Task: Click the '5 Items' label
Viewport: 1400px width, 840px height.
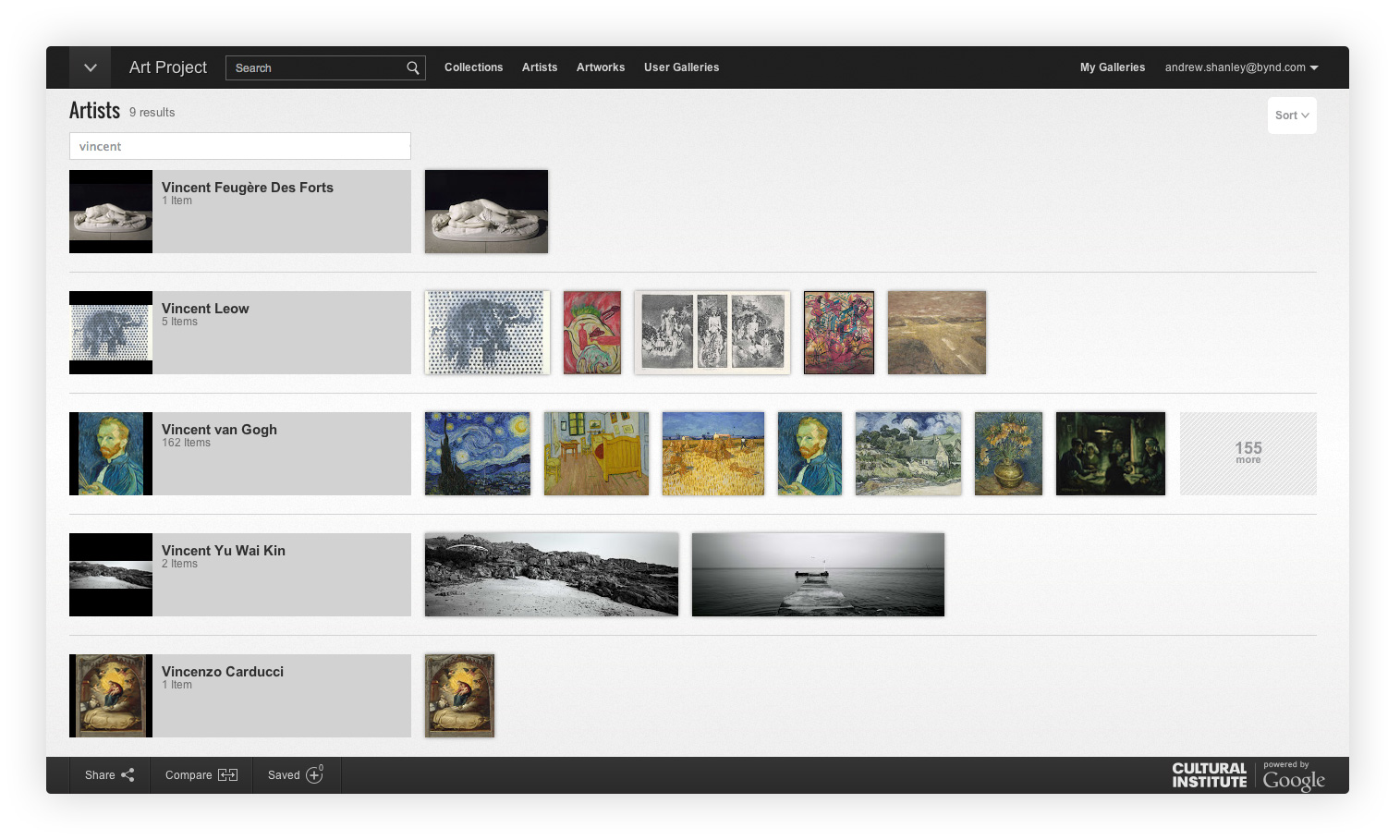Action: (179, 322)
